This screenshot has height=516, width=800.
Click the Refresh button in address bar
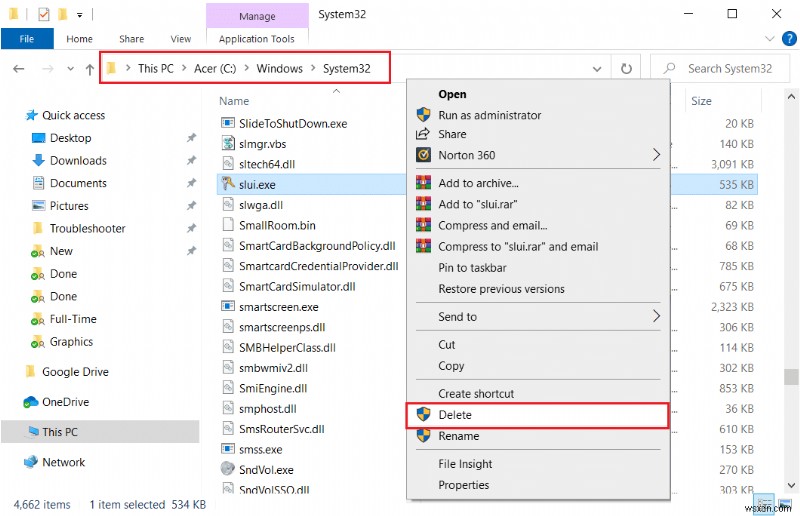point(627,68)
